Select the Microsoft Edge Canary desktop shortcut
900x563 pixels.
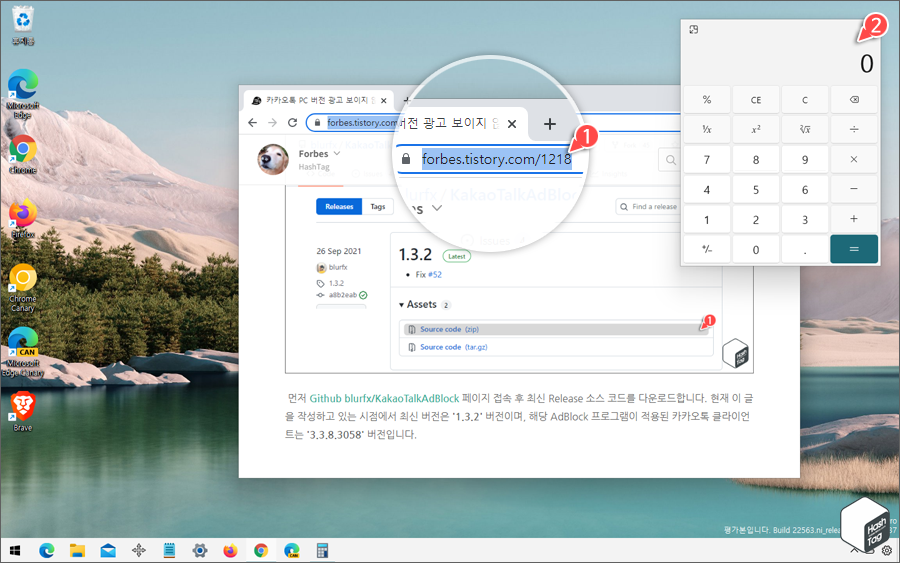23,352
